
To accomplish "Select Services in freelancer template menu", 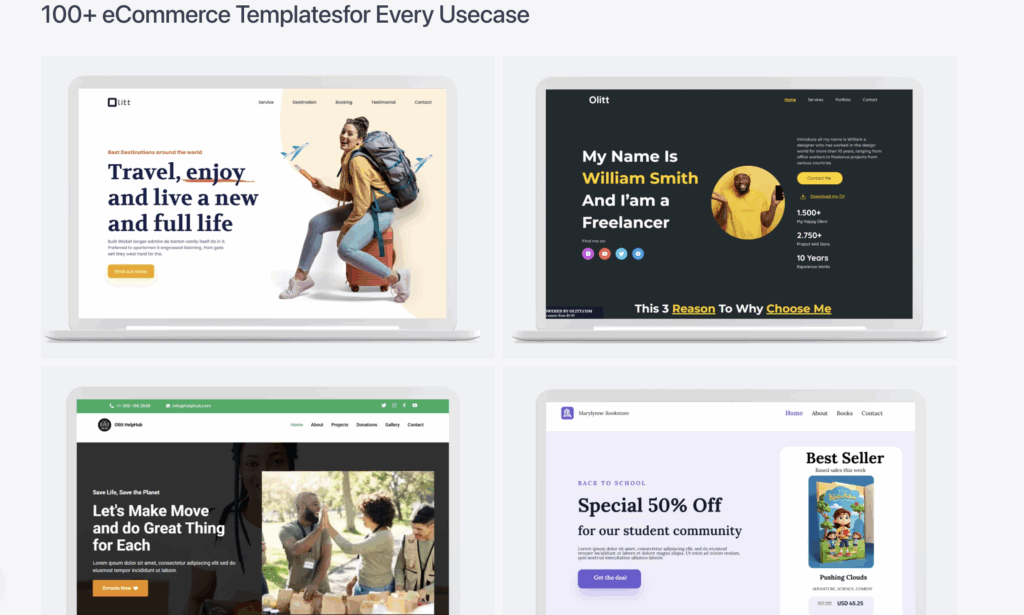I will click(x=816, y=100).
